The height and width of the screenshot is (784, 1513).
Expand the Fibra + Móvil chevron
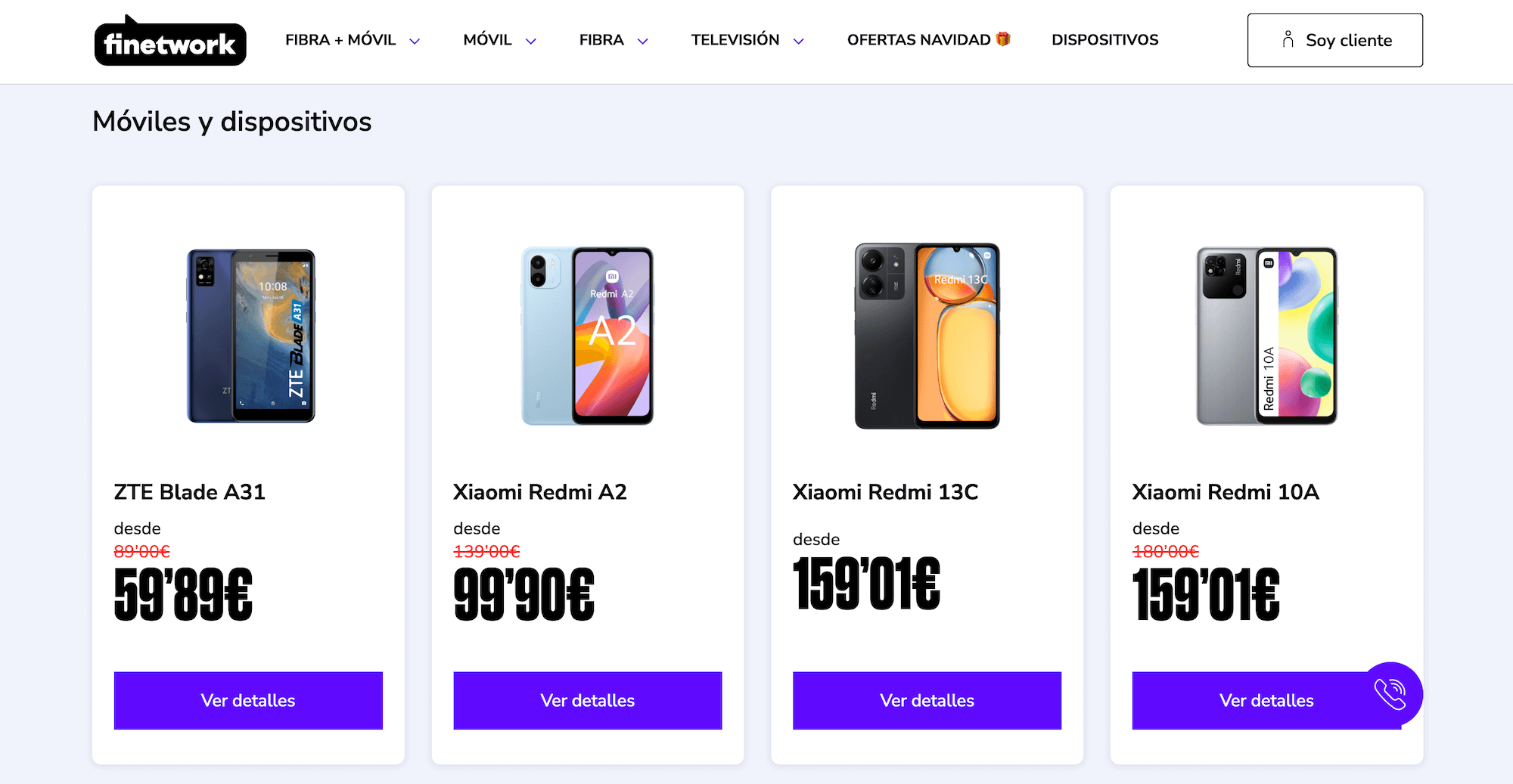click(415, 42)
